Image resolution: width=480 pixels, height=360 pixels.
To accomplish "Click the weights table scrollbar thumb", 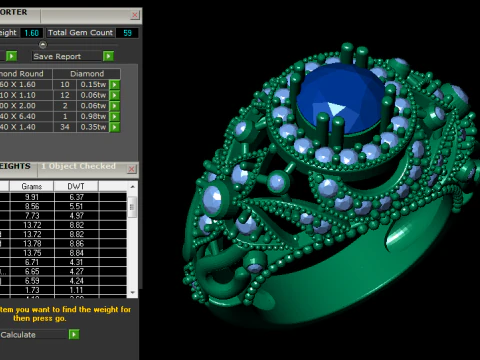I will coord(132,207).
